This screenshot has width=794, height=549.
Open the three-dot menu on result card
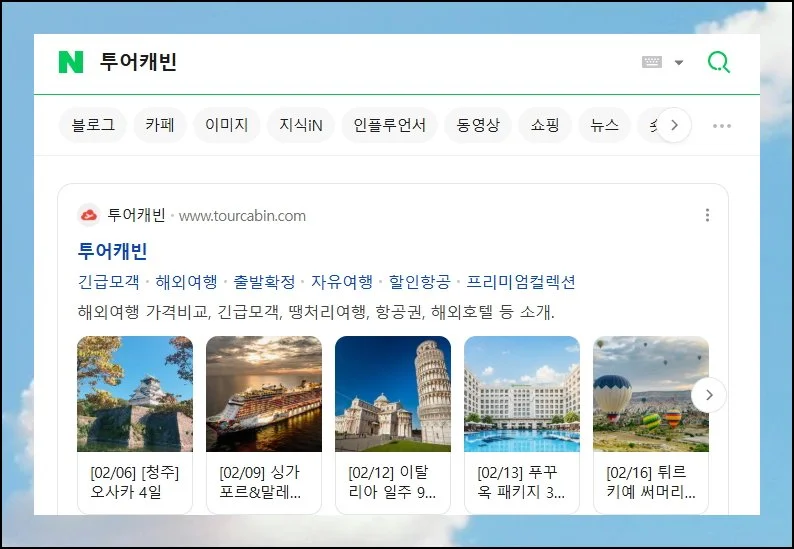click(x=707, y=215)
